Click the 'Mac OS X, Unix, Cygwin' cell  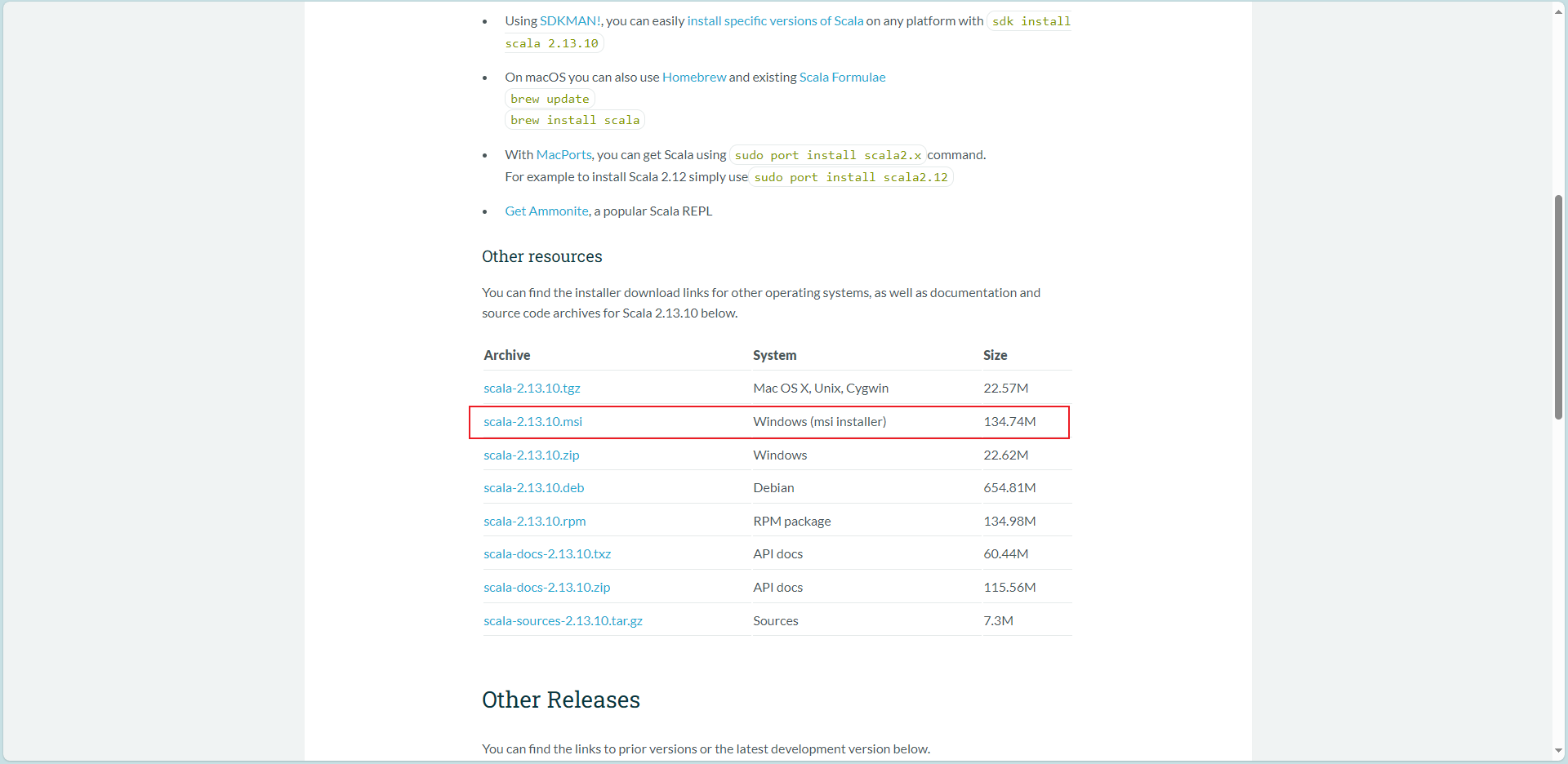821,389
